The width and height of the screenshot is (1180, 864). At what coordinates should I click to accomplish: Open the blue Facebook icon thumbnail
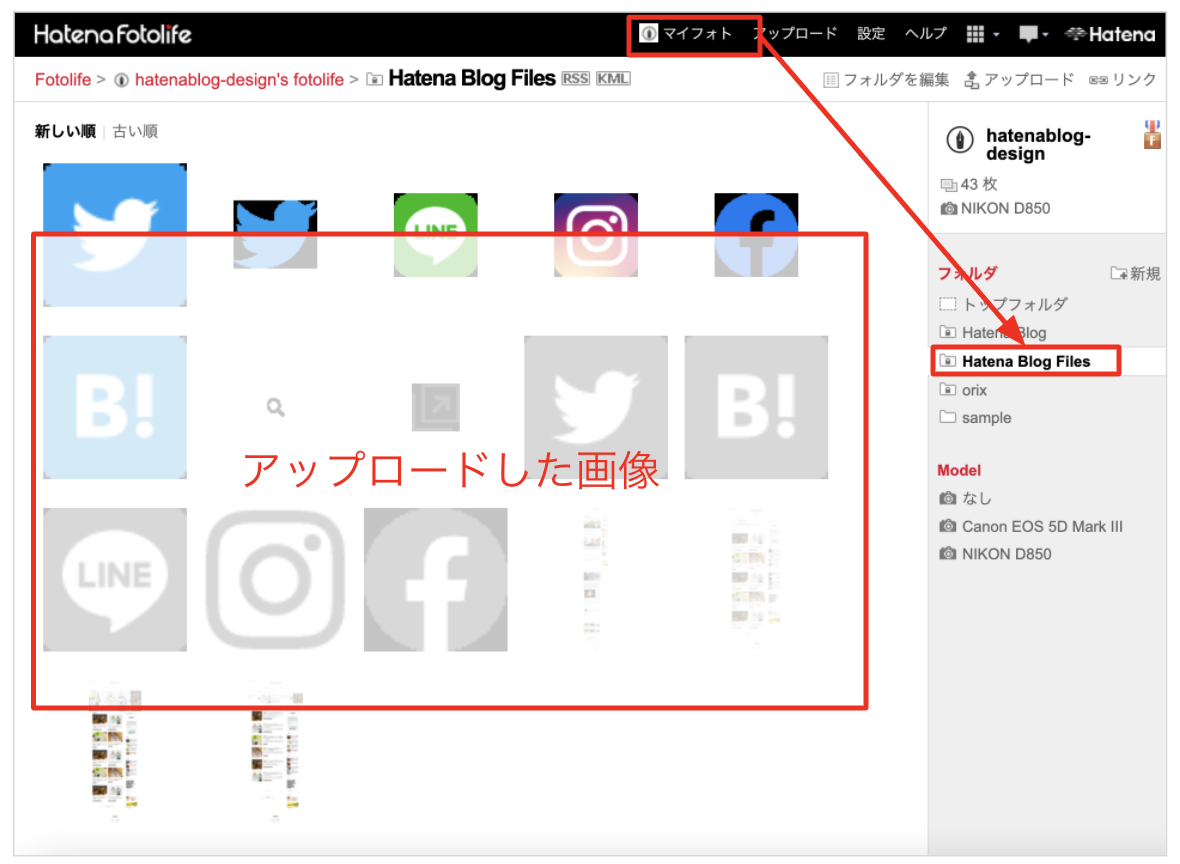[x=756, y=235]
